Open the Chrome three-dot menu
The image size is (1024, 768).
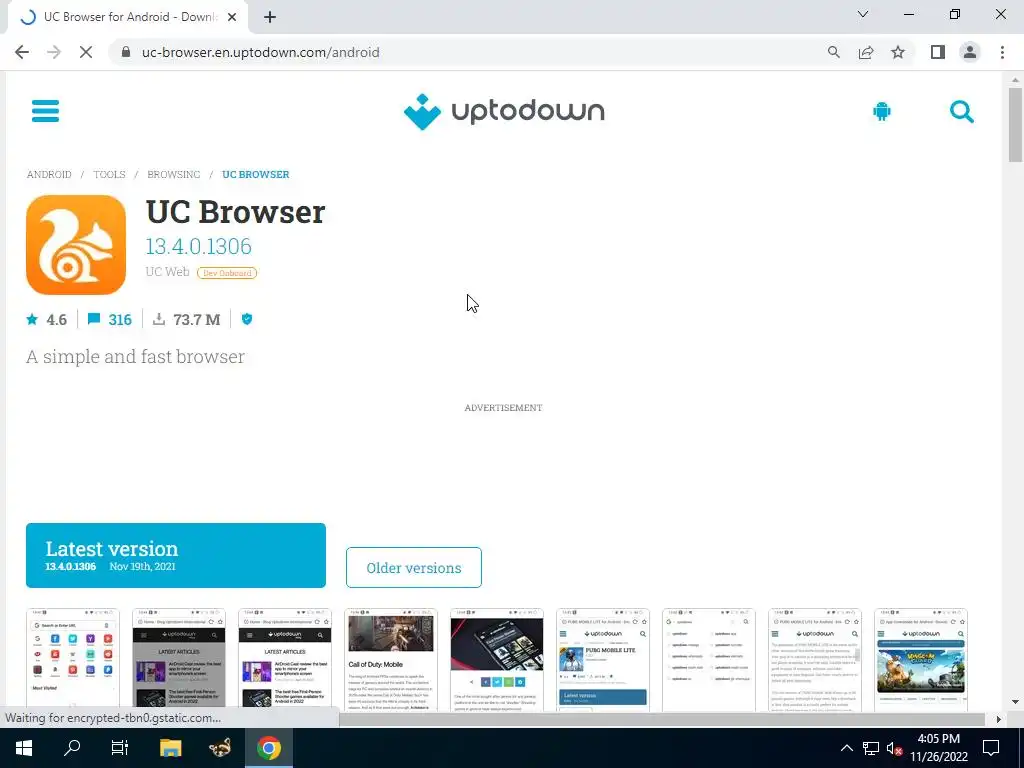(x=1002, y=52)
